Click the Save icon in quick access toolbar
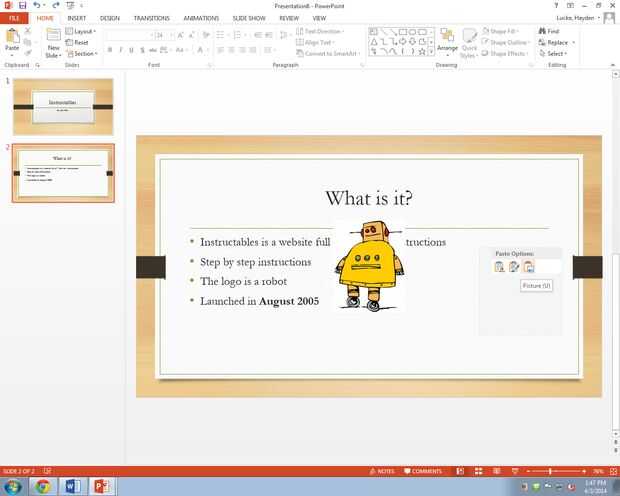 pyautogui.click(x=23, y=6)
